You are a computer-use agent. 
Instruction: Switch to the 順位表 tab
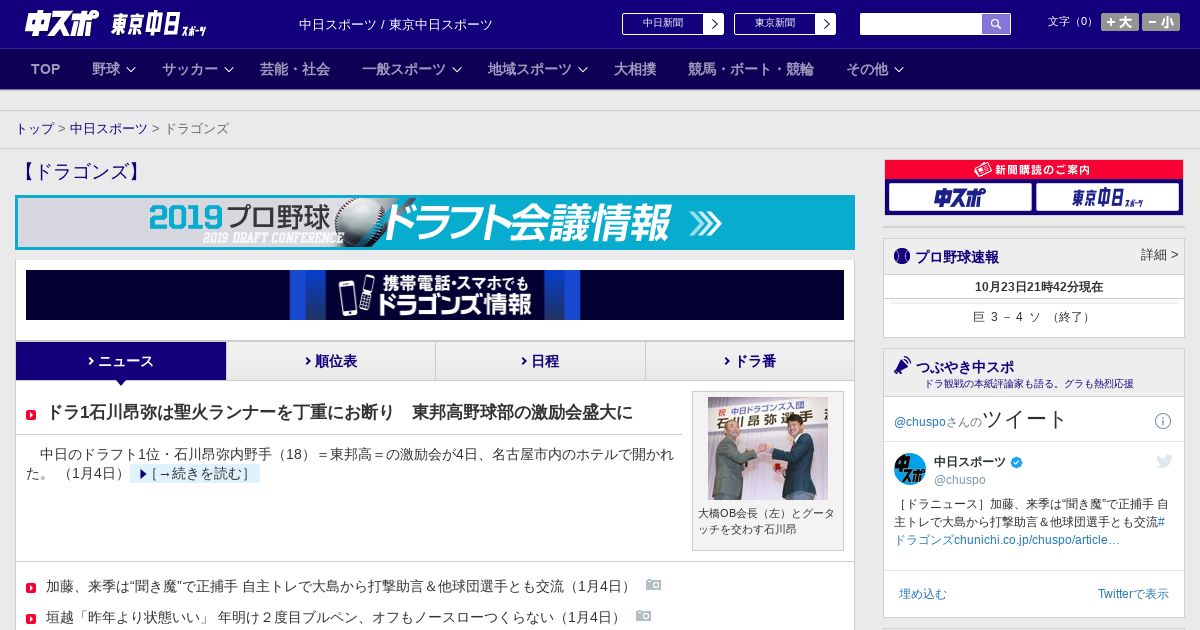coord(331,361)
